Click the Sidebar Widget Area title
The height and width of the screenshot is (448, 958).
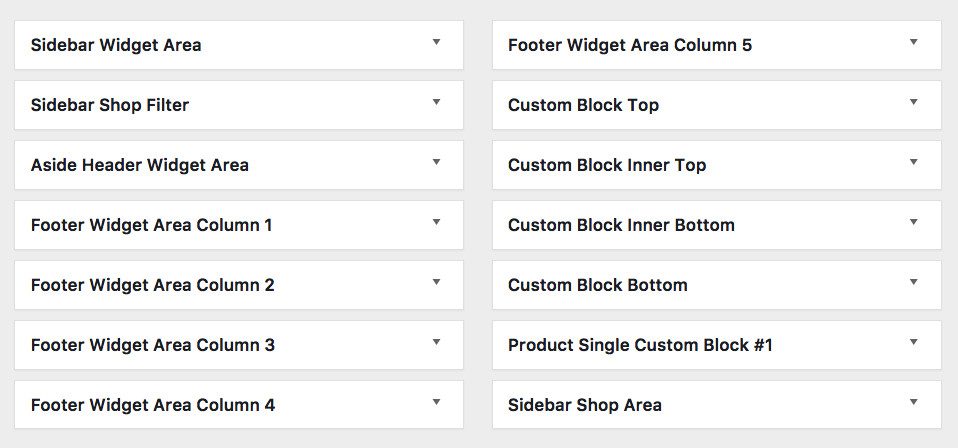(x=116, y=45)
